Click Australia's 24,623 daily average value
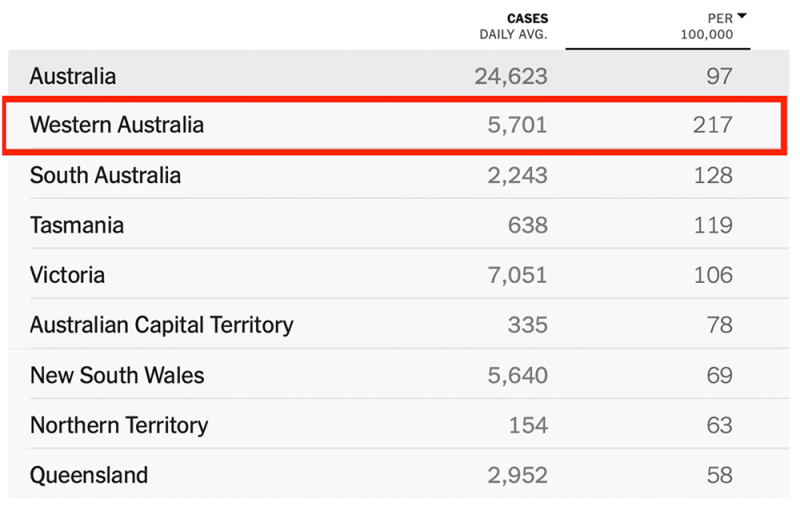This screenshot has width=800, height=506. pyautogui.click(x=511, y=77)
